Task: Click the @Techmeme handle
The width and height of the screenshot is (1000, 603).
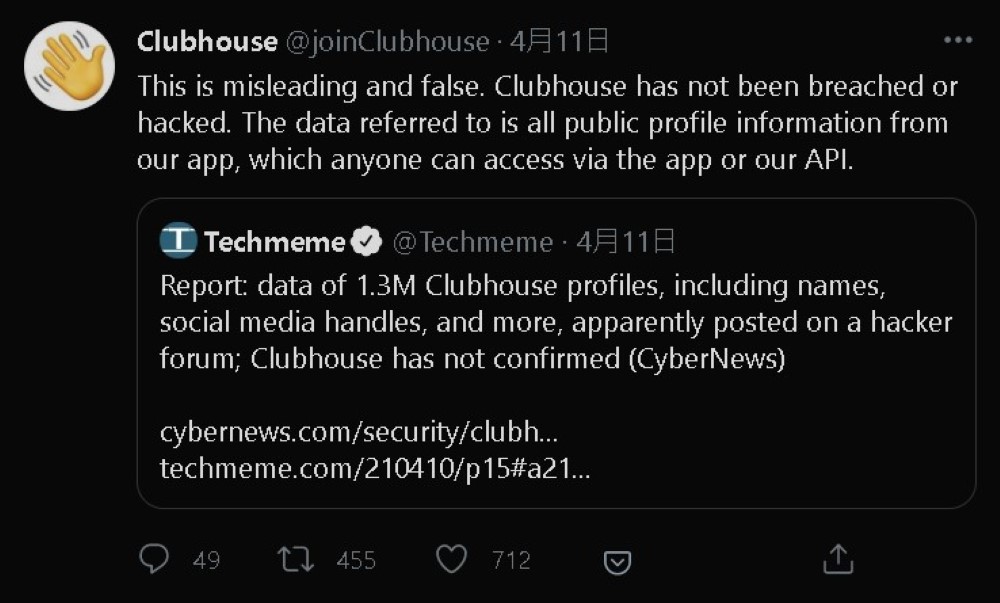Action: tap(472, 242)
